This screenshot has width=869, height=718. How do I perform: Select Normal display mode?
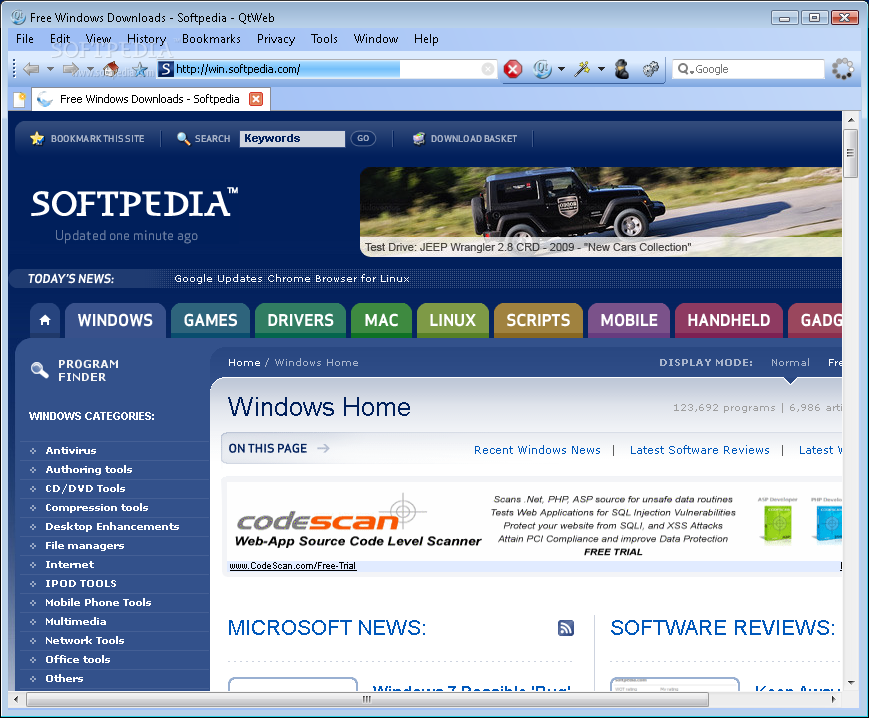coord(790,362)
